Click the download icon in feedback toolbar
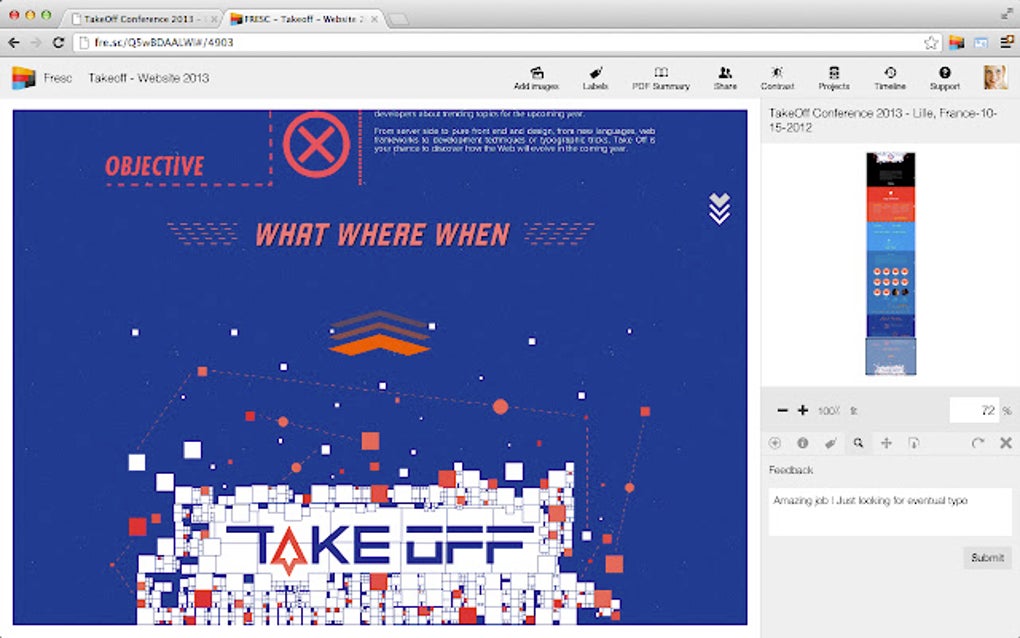This screenshot has width=1020, height=638. coord(913,443)
